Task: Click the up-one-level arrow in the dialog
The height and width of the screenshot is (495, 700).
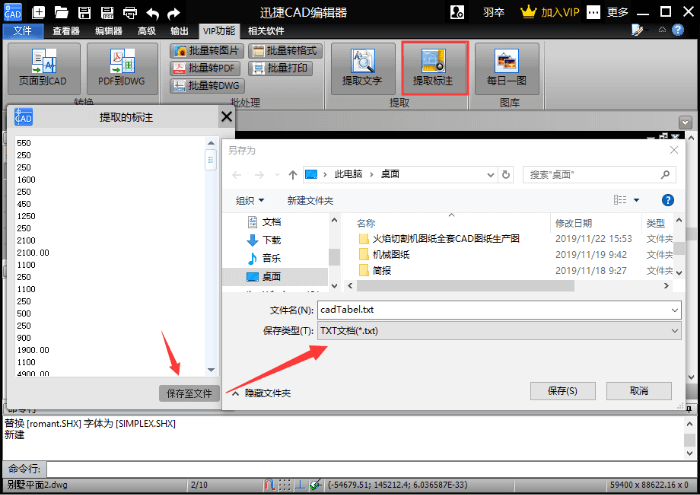Action: click(x=293, y=175)
